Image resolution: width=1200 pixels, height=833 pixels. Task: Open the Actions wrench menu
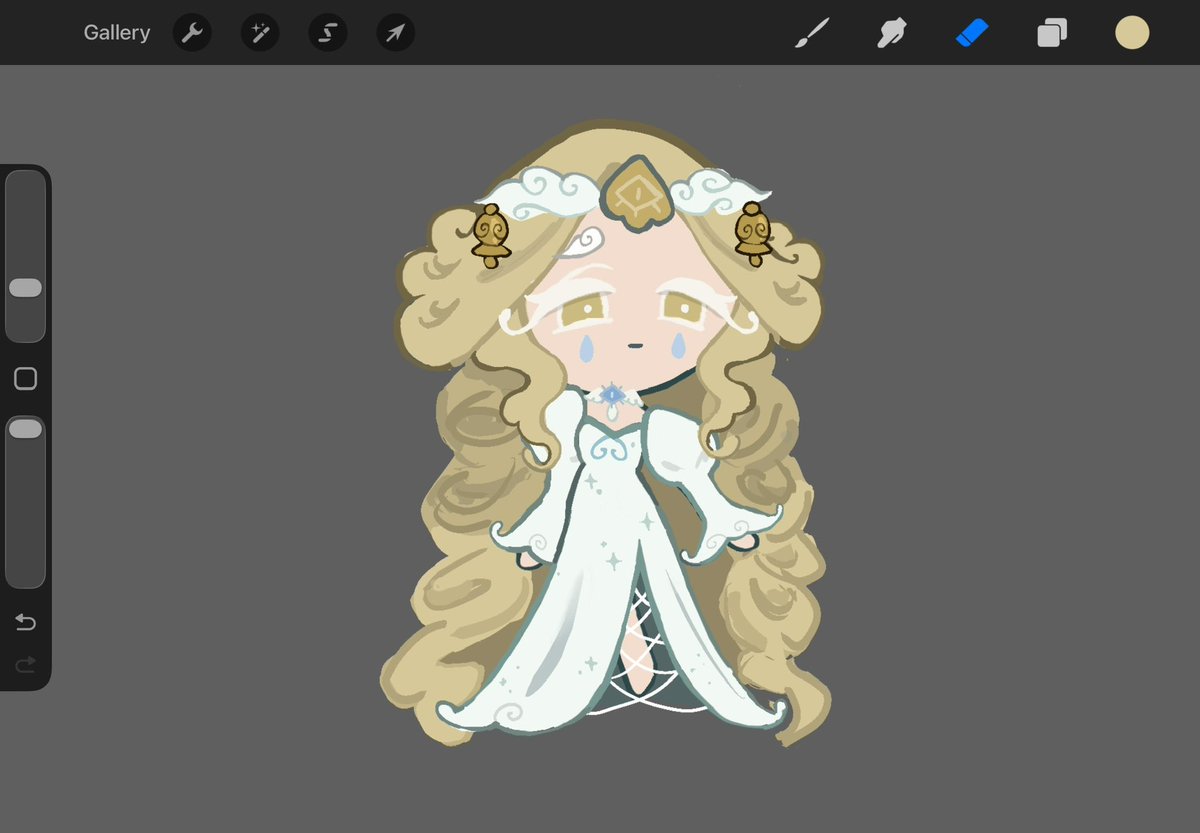pyautogui.click(x=191, y=33)
